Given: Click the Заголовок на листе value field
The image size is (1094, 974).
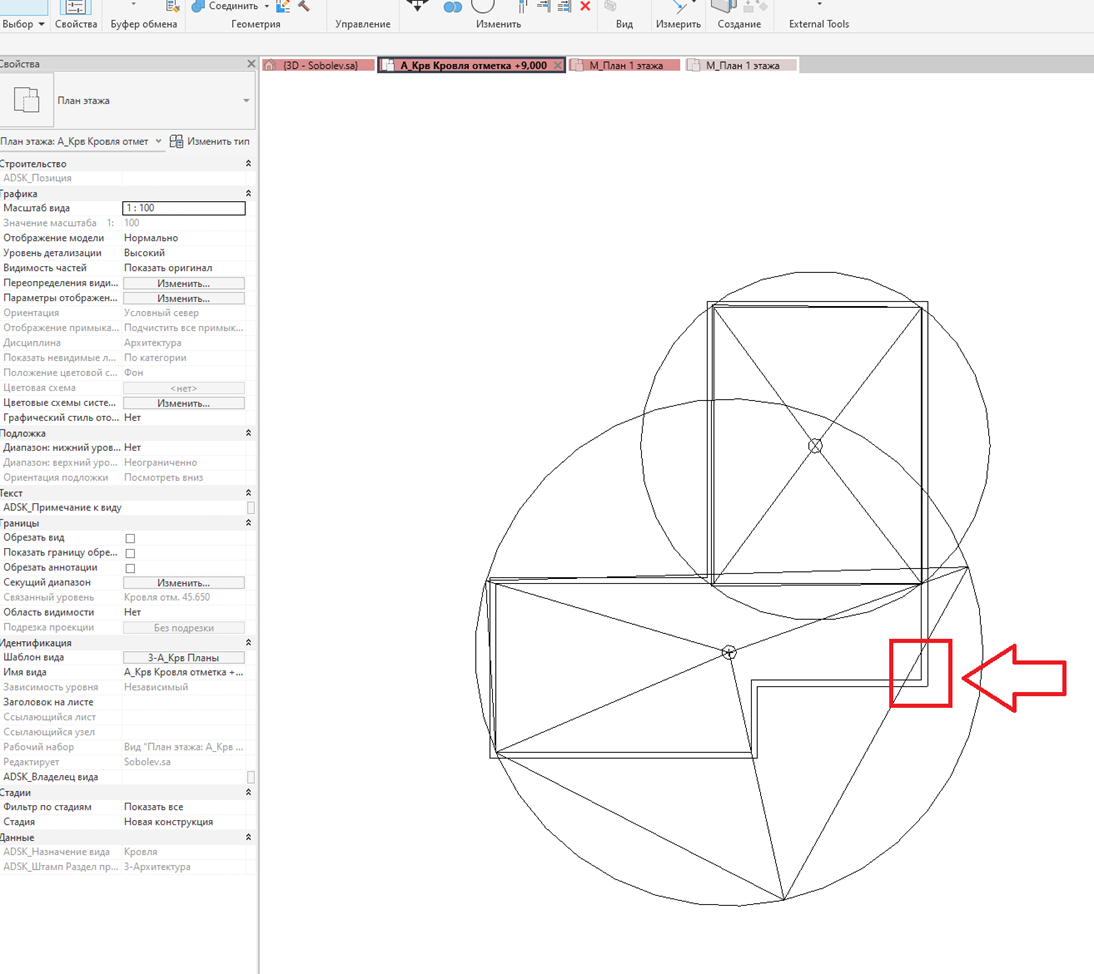Looking at the screenshot, I should 183,702.
